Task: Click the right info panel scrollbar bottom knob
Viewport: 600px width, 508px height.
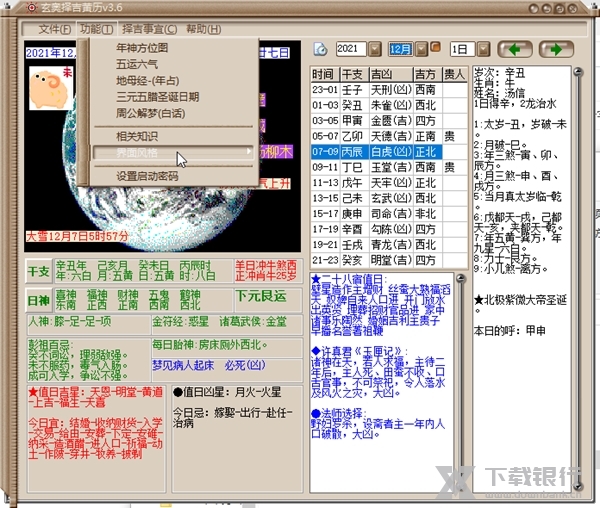Action: (x=578, y=486)
